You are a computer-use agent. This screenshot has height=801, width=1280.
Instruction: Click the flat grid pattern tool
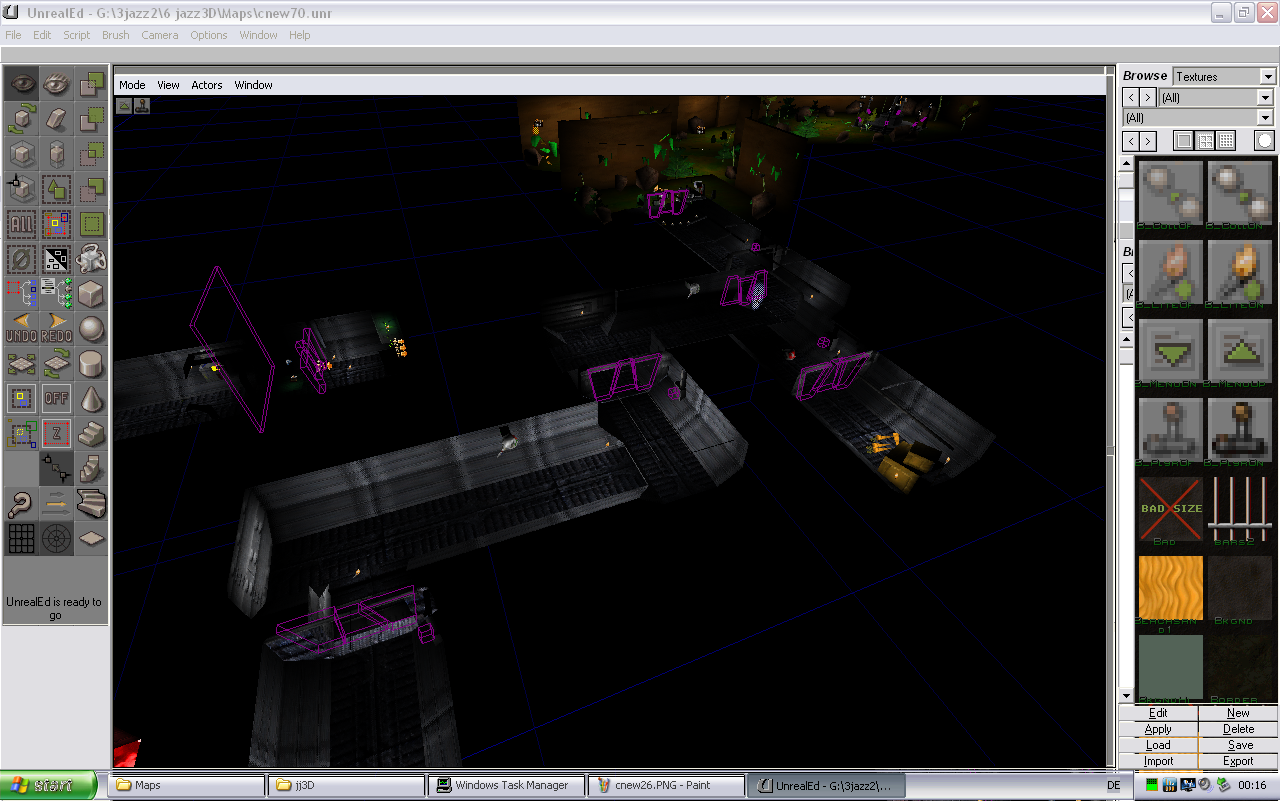click(x=21, y=539)
